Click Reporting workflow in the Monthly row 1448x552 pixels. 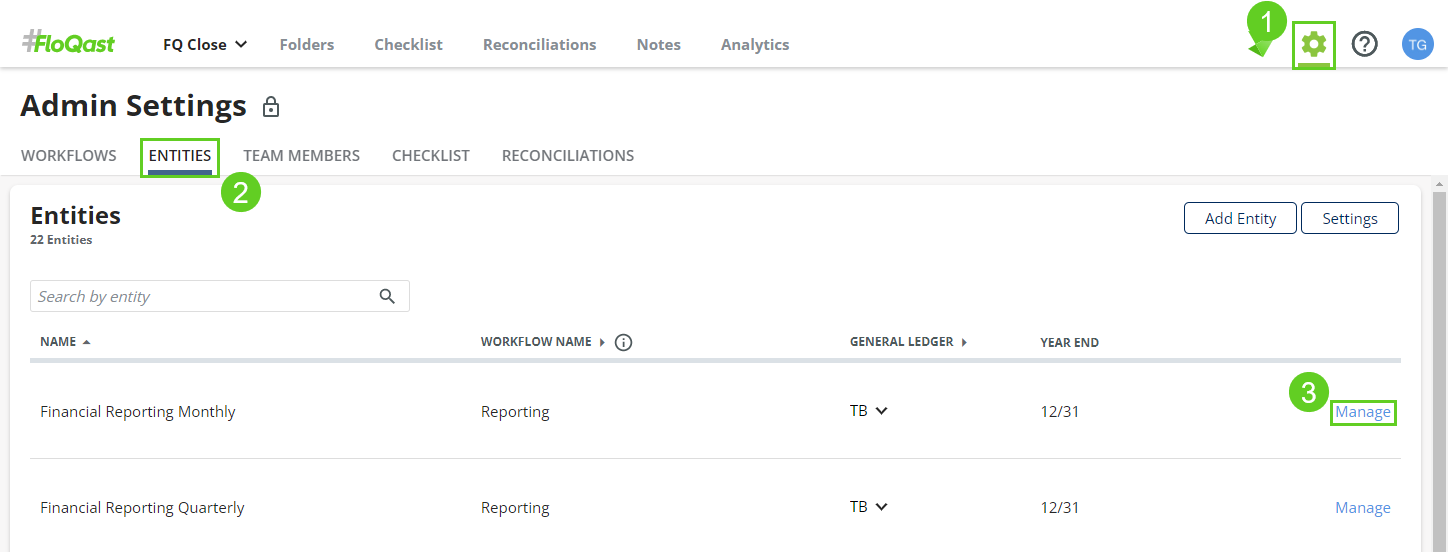[515, 412]
